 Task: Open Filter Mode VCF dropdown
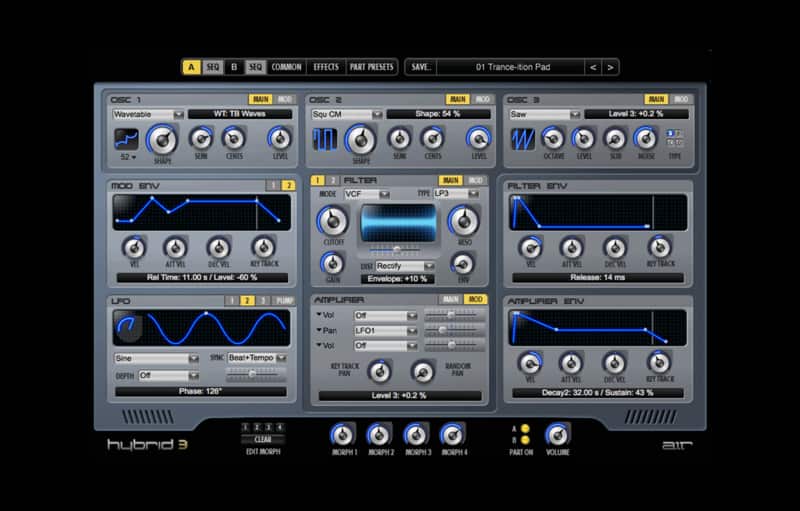pyautogui.click(x=367, y=194)
